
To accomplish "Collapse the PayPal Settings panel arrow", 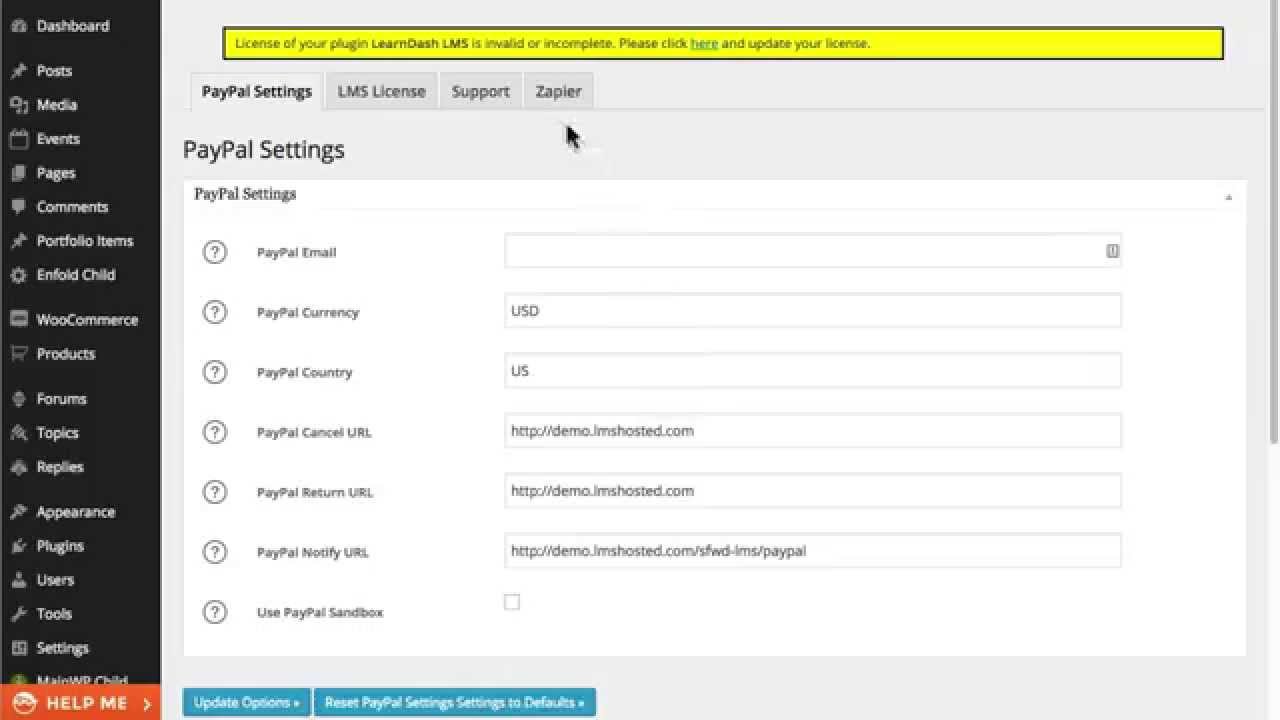I will click(x=1229, y=197).
